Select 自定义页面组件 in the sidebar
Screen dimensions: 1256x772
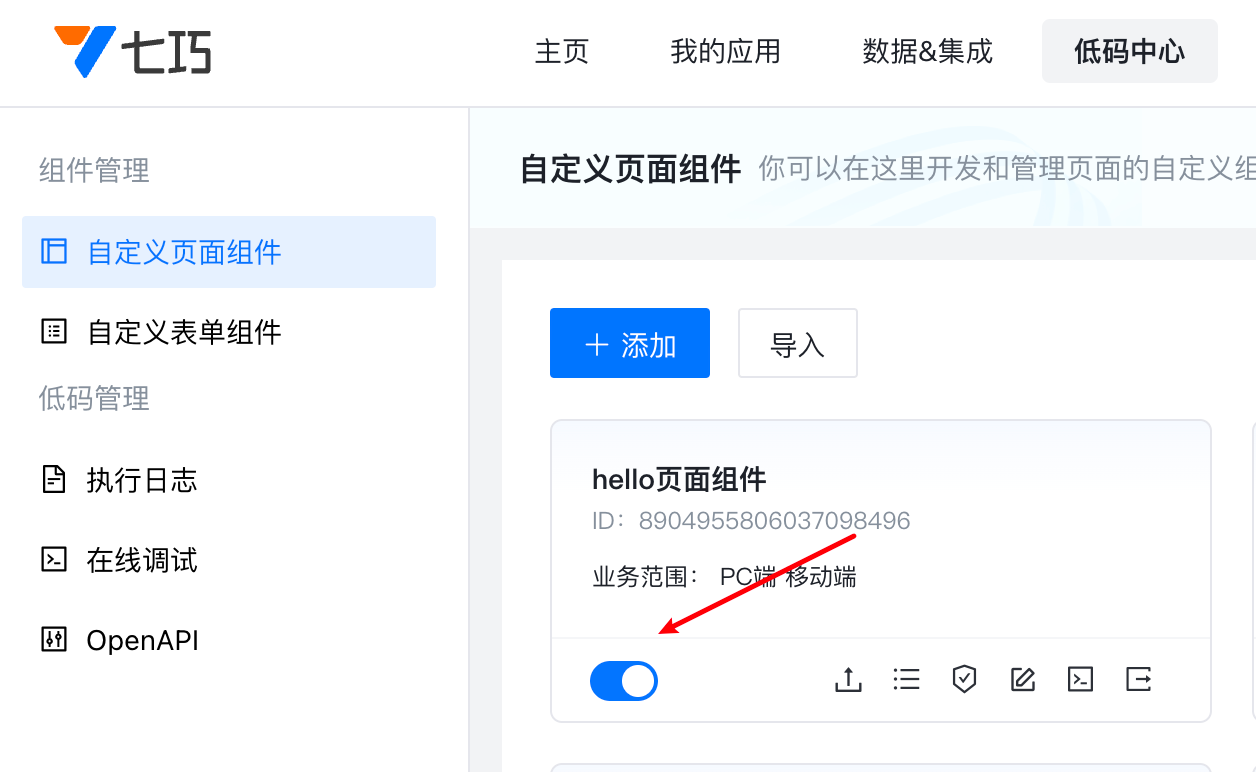point(229,252)
